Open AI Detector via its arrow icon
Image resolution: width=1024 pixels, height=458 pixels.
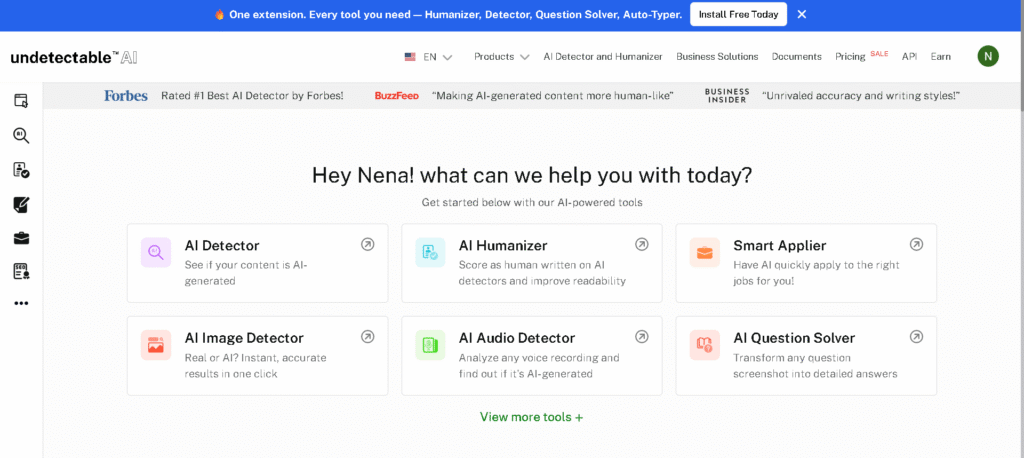click(x=368, y=244)
